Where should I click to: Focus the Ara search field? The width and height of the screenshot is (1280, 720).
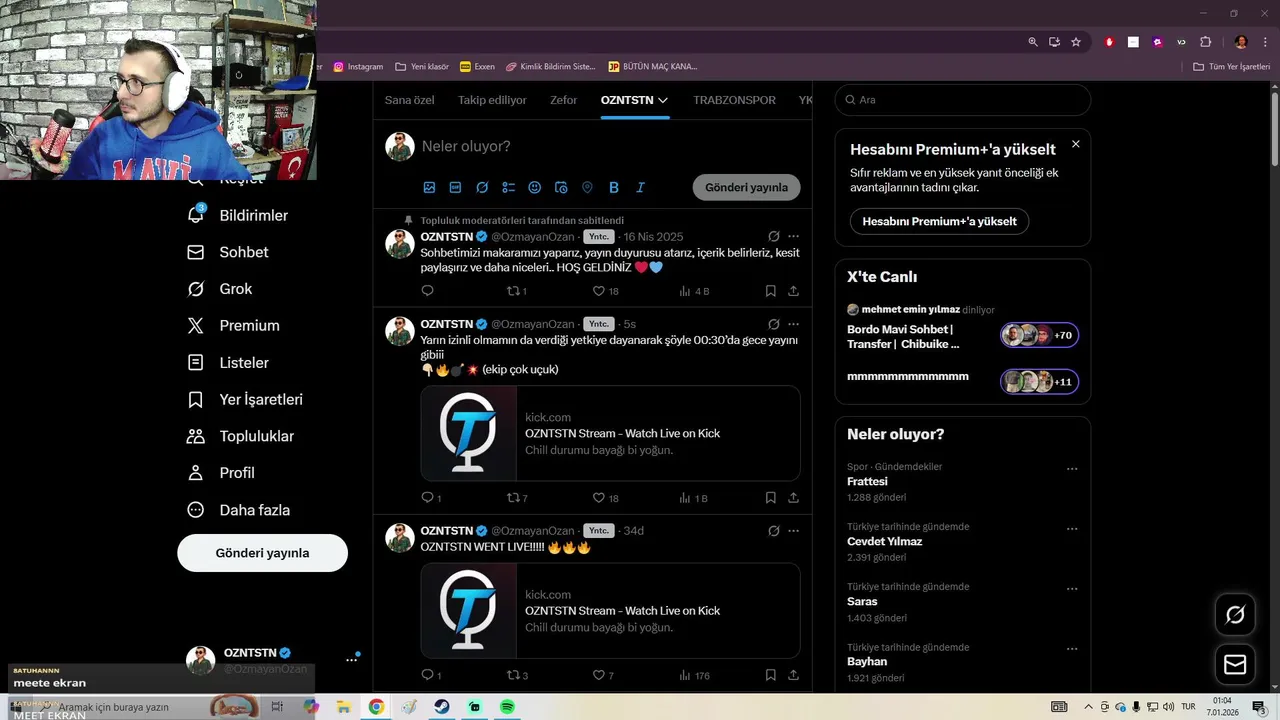pos(963,100)
